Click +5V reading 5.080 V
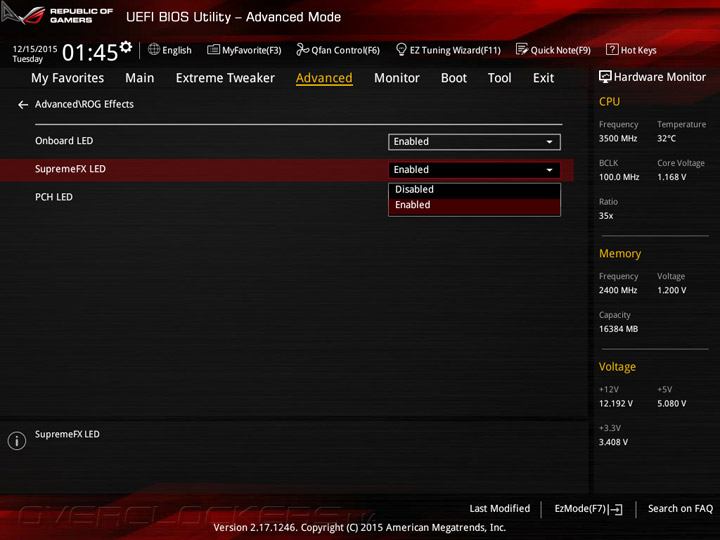 pos(671,404)
